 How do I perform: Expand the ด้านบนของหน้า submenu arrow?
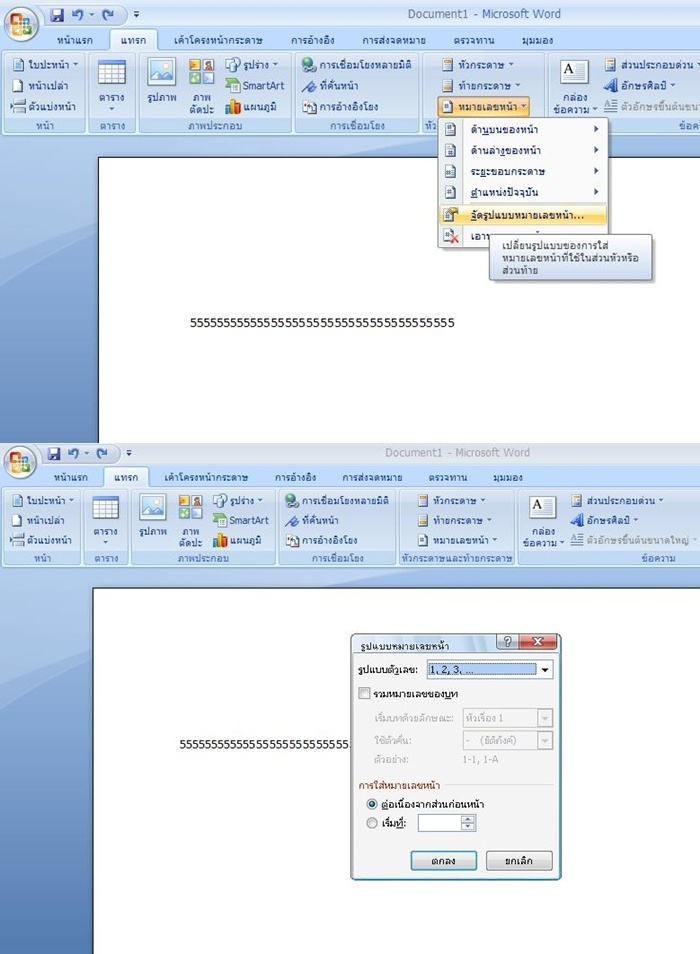(x=596, y=129)
